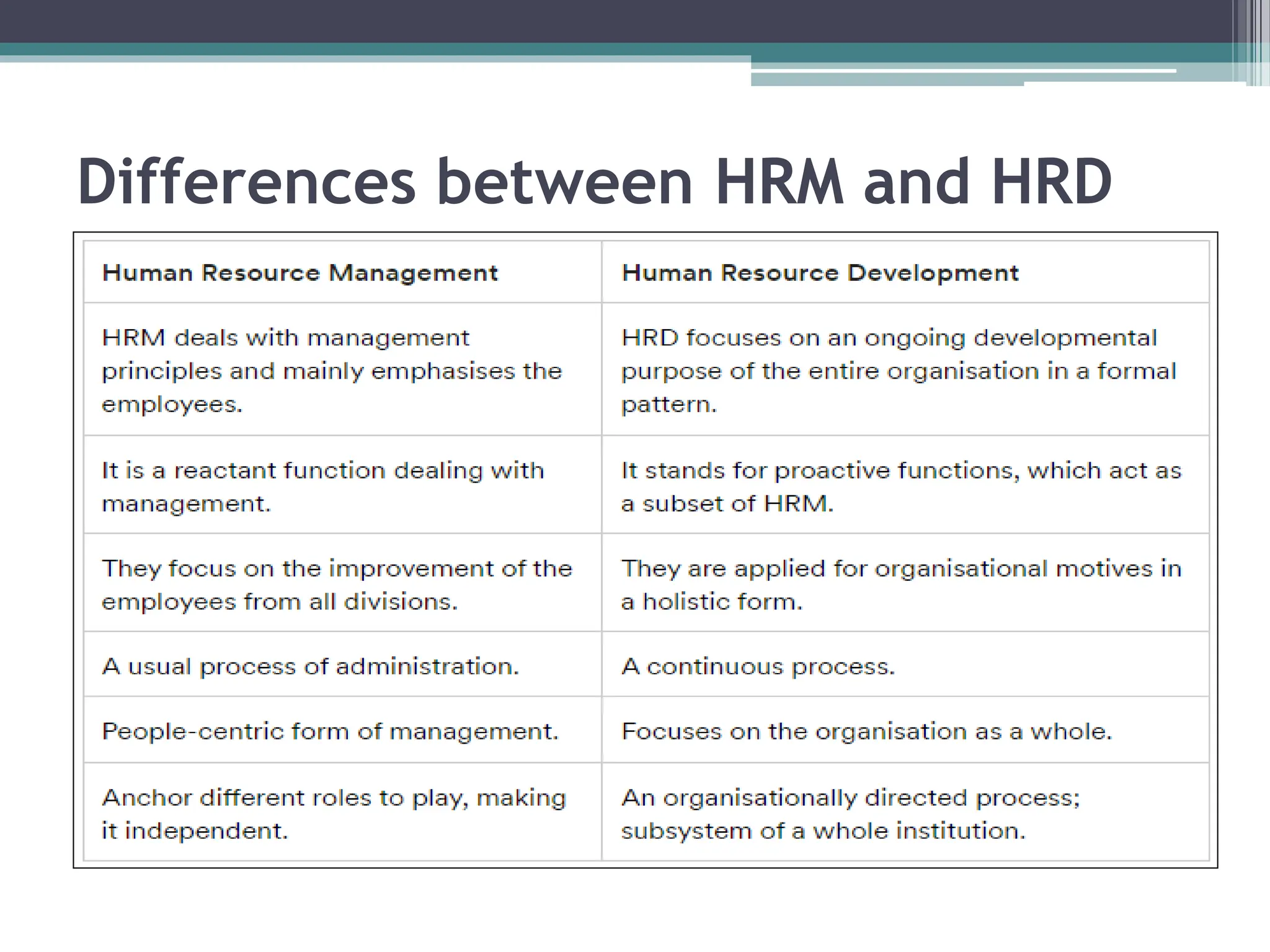This screenshot has width=1270, height=952.
Task: Click the teal decorative stripe under the banner
Action: pyautogui.click(x=372, y=50)
